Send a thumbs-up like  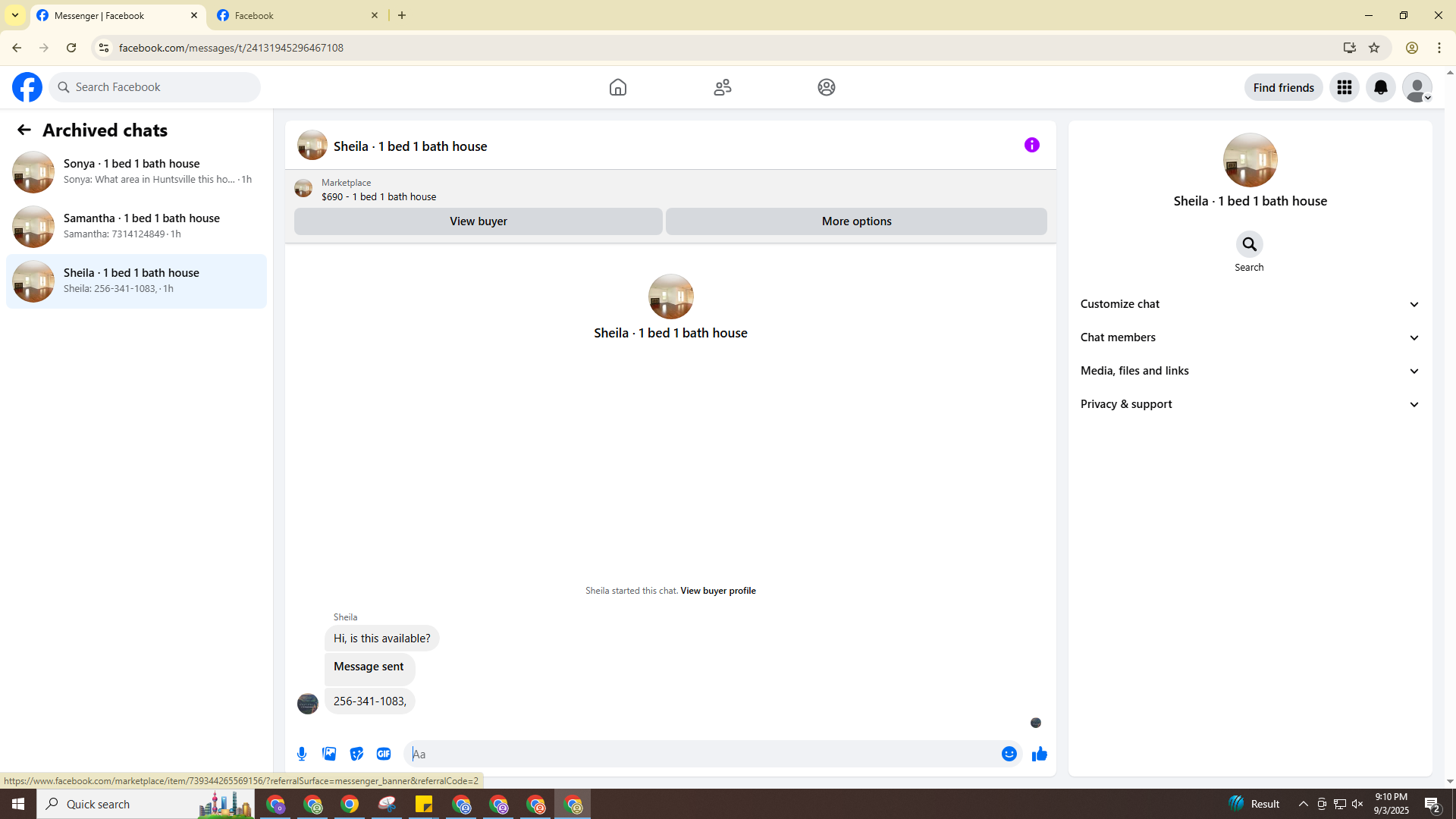(1040, 754)
